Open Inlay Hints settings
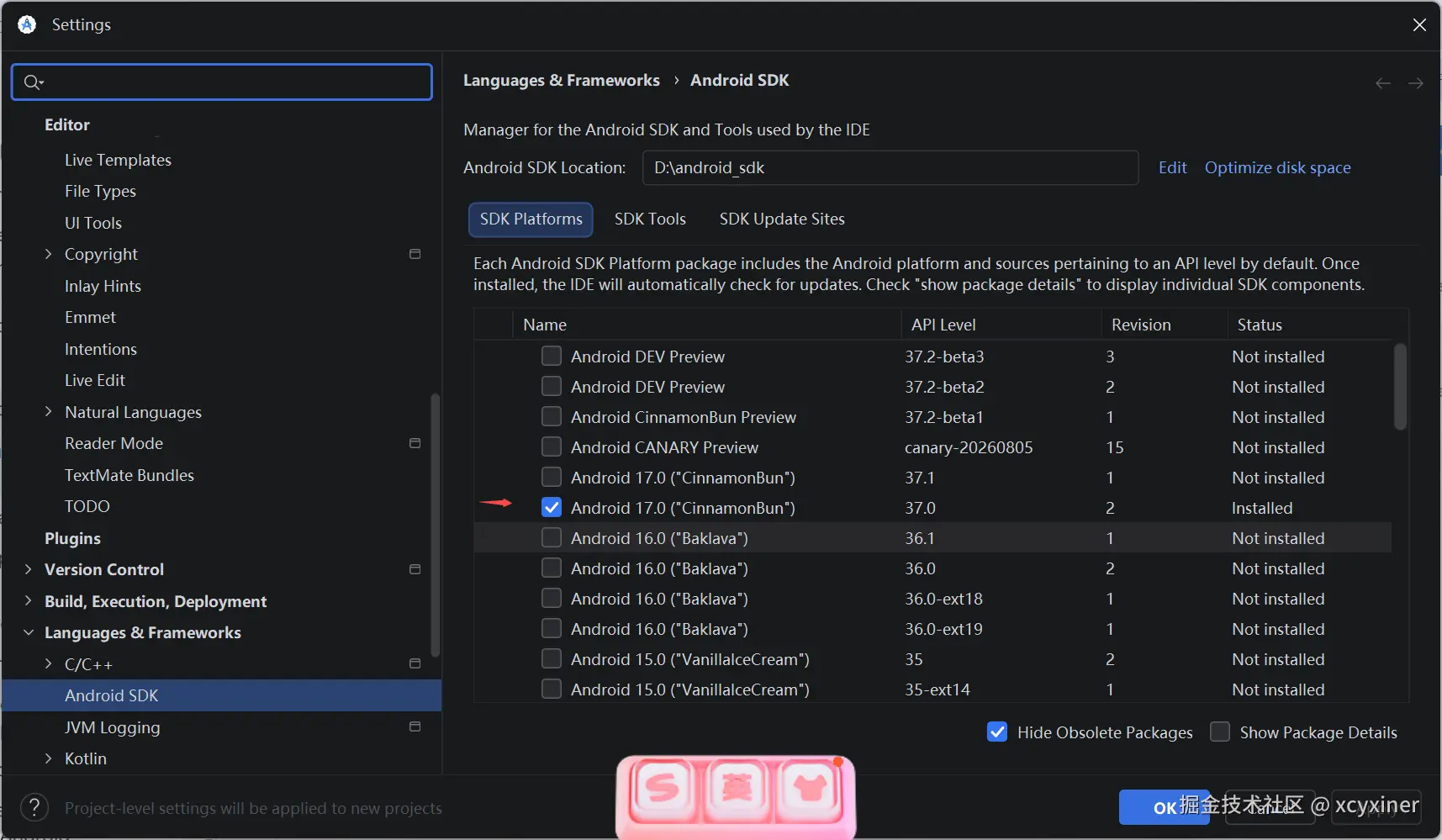 (x=103, y=286)
